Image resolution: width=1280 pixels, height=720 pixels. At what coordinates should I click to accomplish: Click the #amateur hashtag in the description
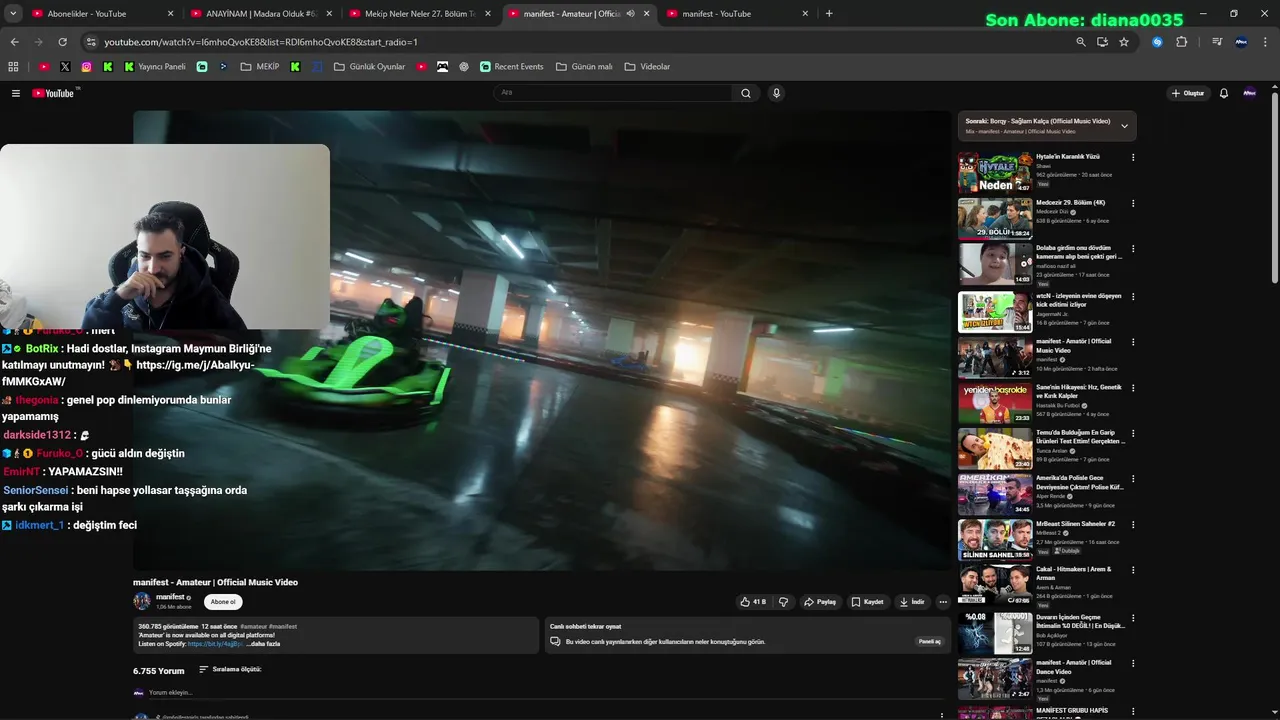tap(254, 627)
